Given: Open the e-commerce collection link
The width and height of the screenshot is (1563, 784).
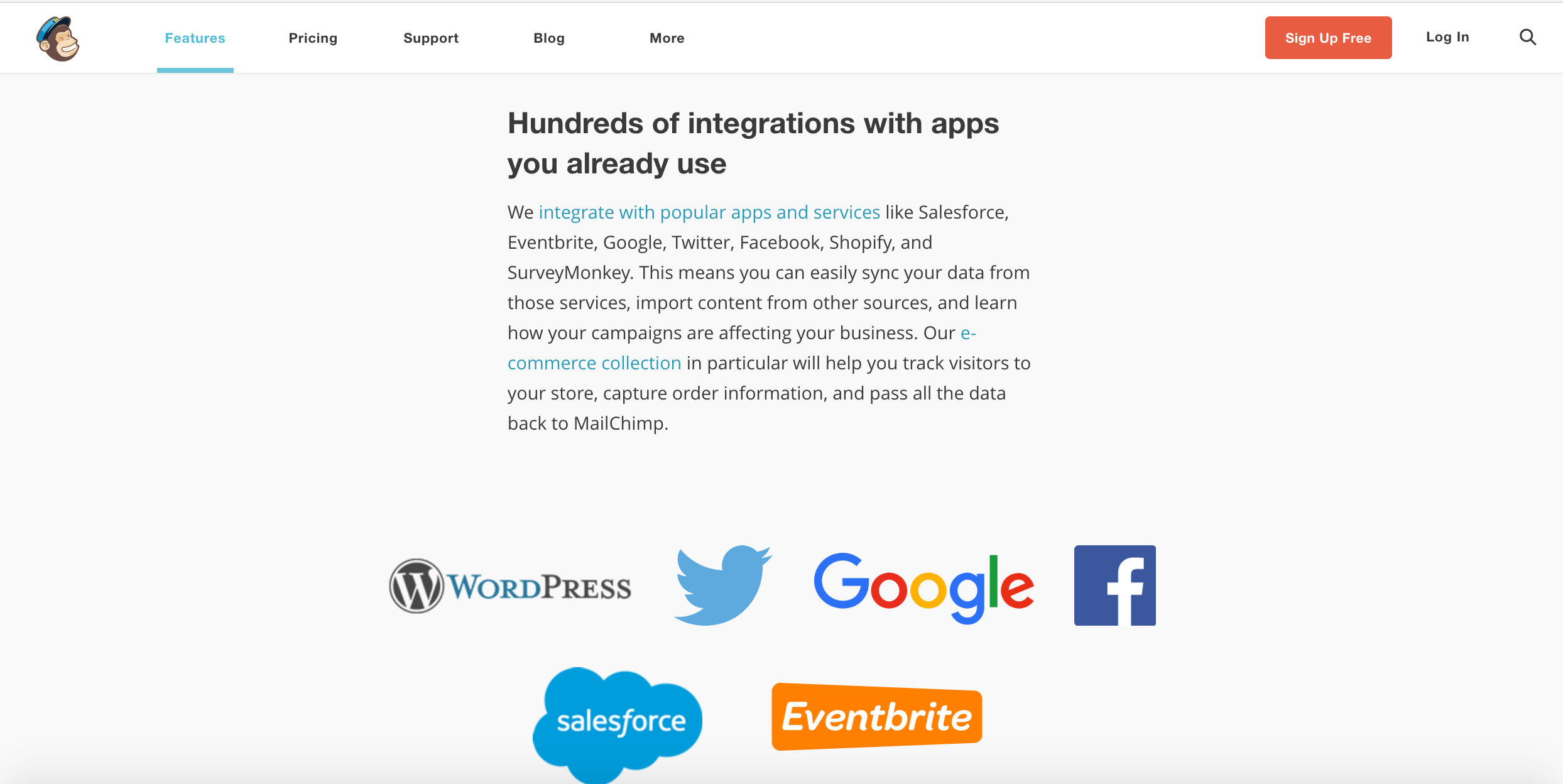Looking at the screenshot, I should coord(594,363).
